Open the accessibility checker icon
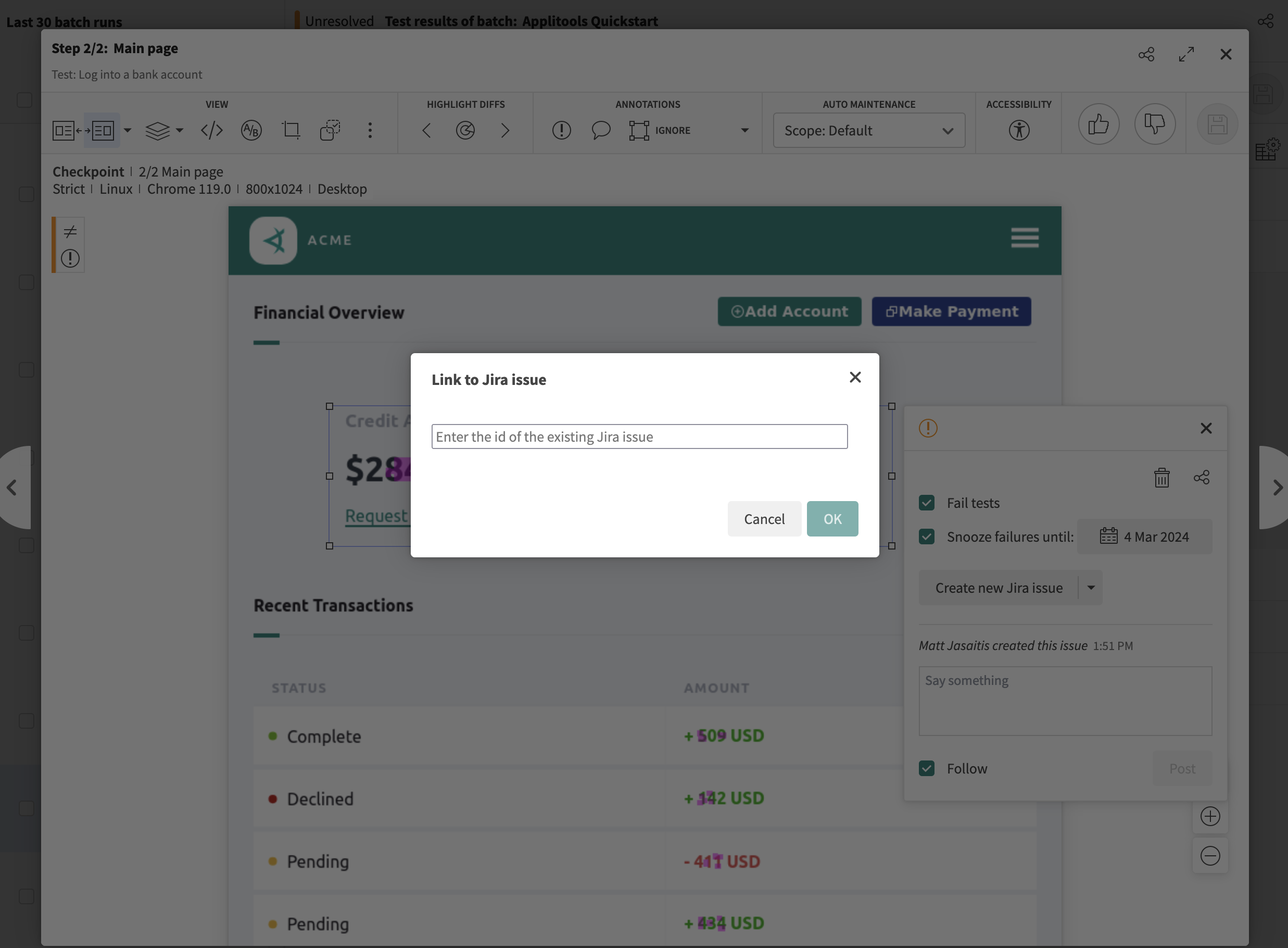The width and height of the screenshot is (1288, 948). [x=1018, y=130]
